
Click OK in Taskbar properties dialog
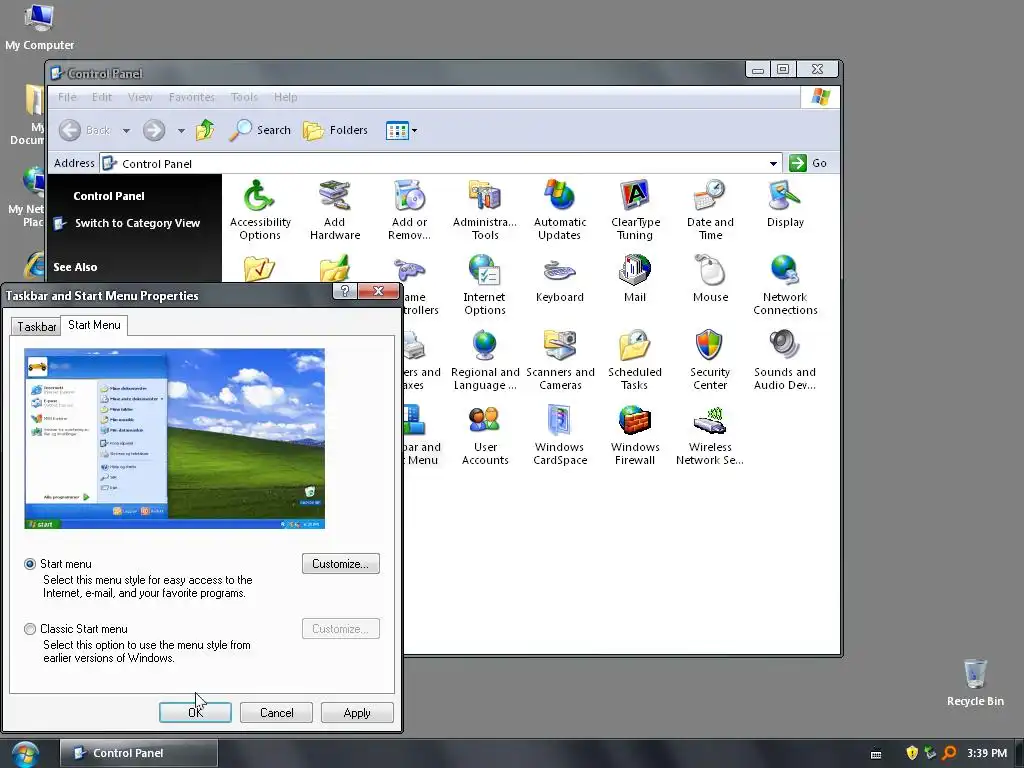coord(195,712)
